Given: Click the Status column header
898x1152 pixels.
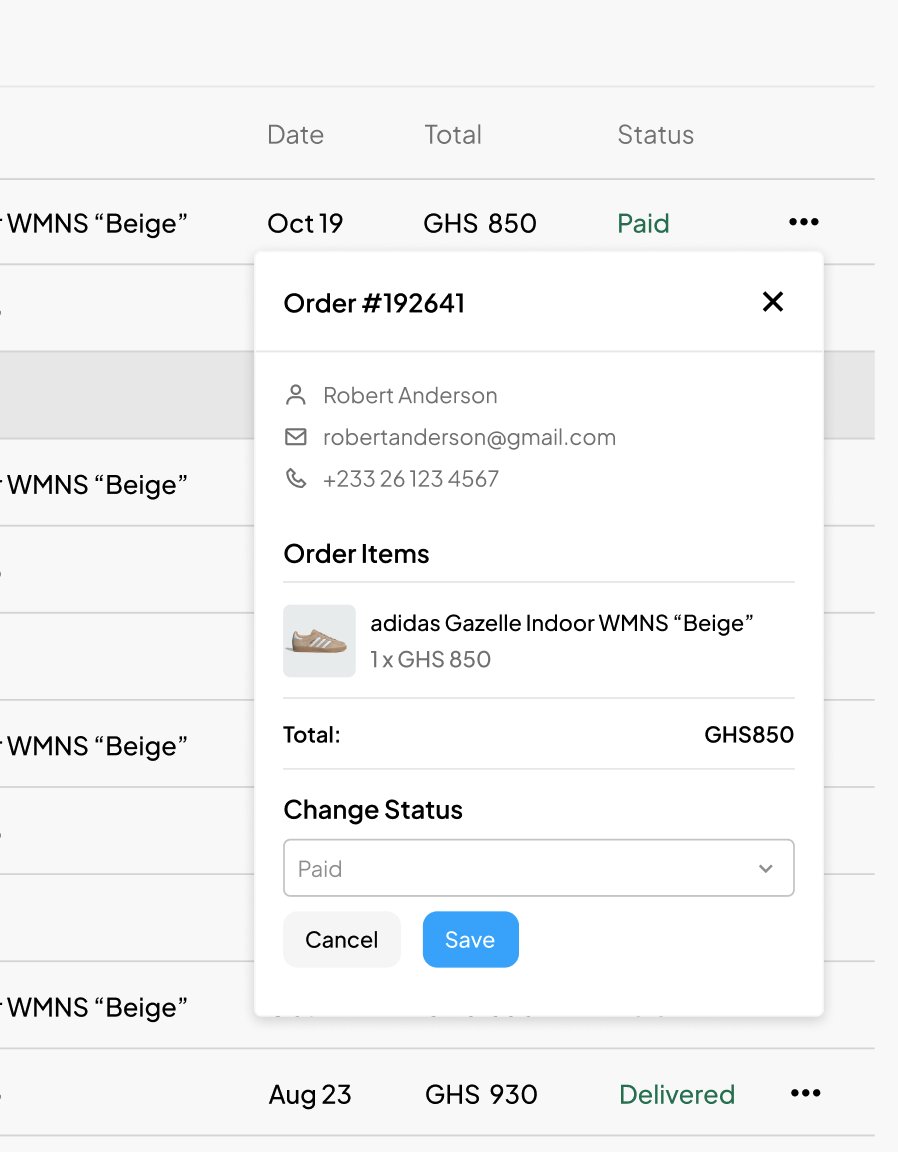Looking at the screenshot, I should point(655,134).
